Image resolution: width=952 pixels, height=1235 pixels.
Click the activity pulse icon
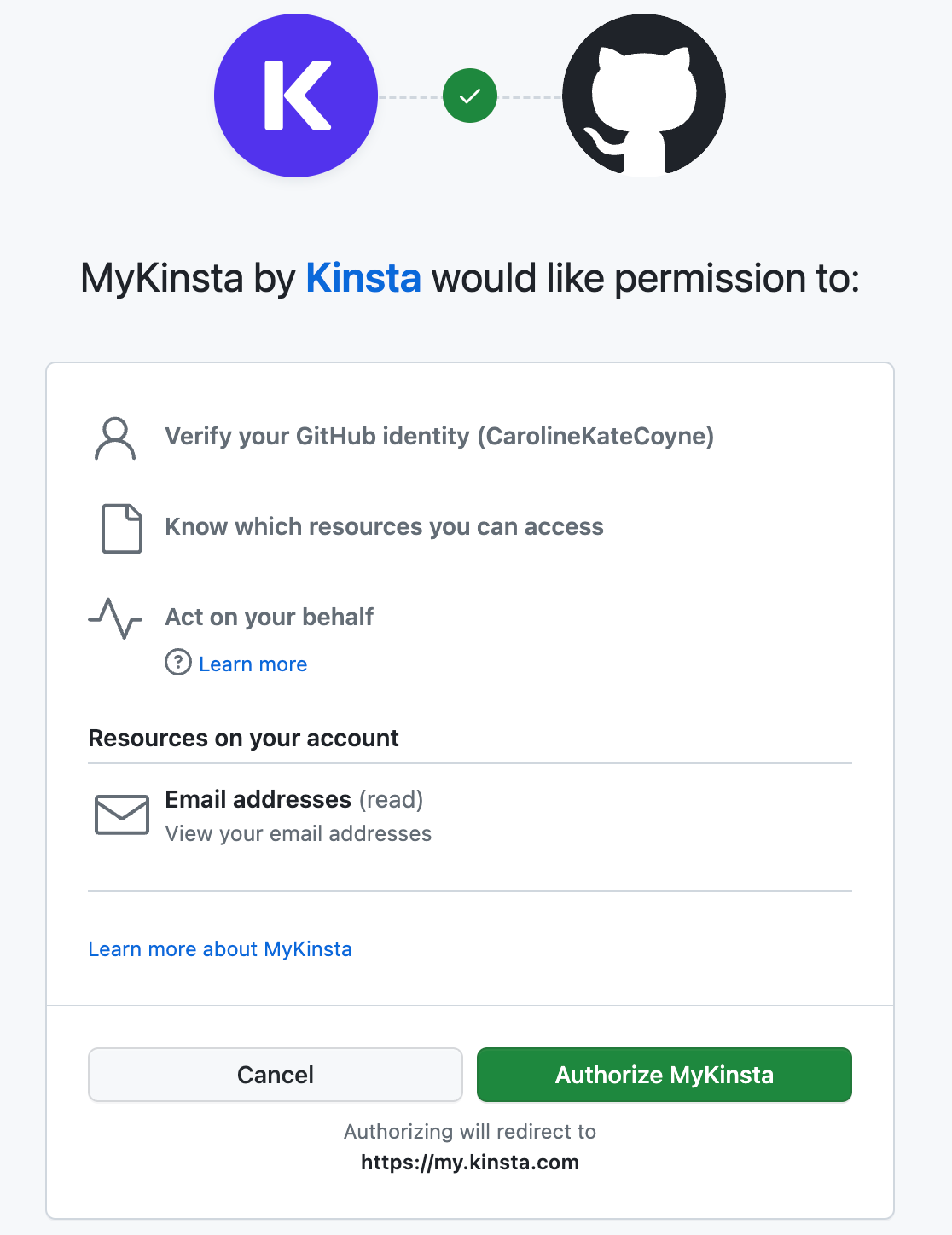[115, 618]
